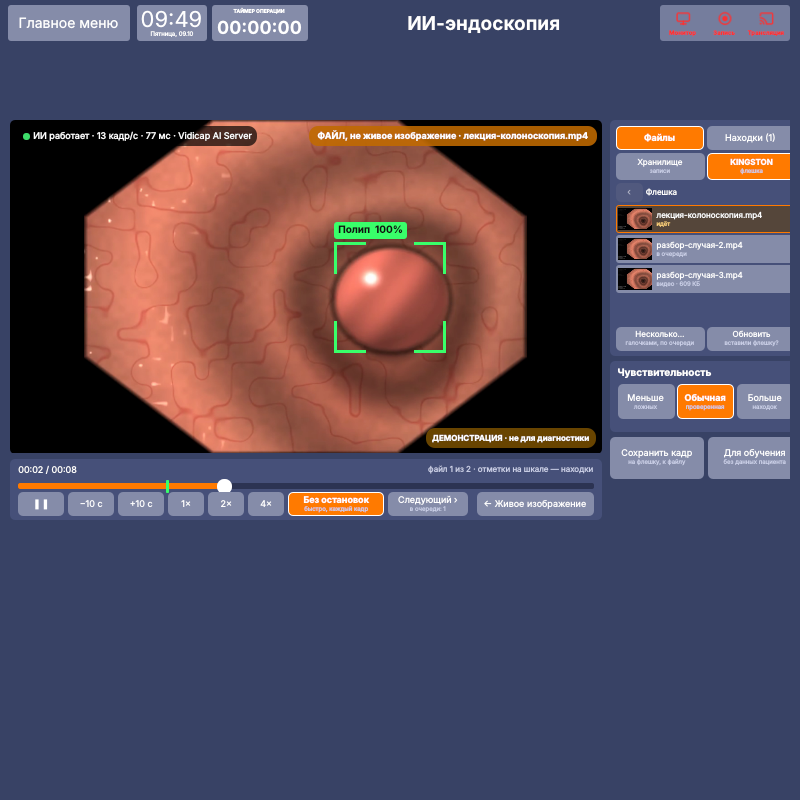Seek within the dark unplayed timeline track

coord(413,486)
